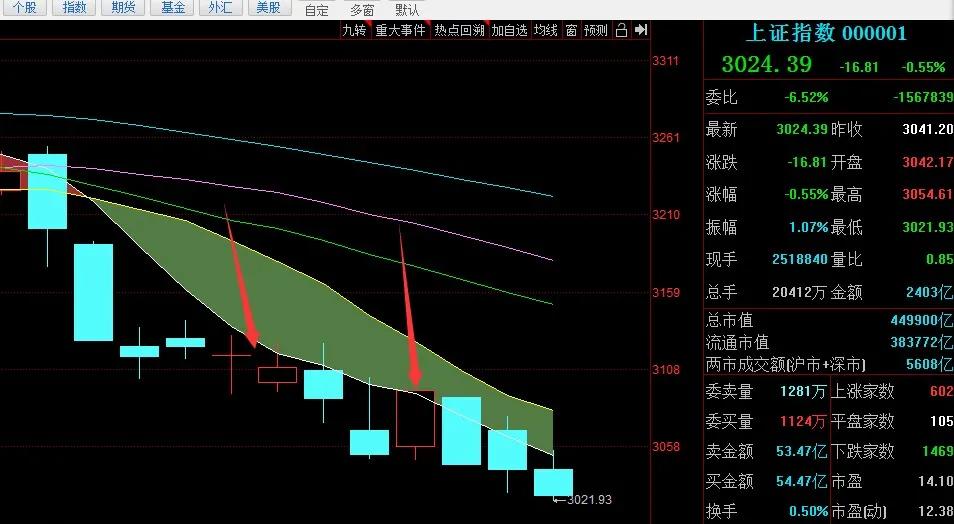954x524 pixels.
Task: Click 加自选 to add to watchlist
Action: coord(509,30)
